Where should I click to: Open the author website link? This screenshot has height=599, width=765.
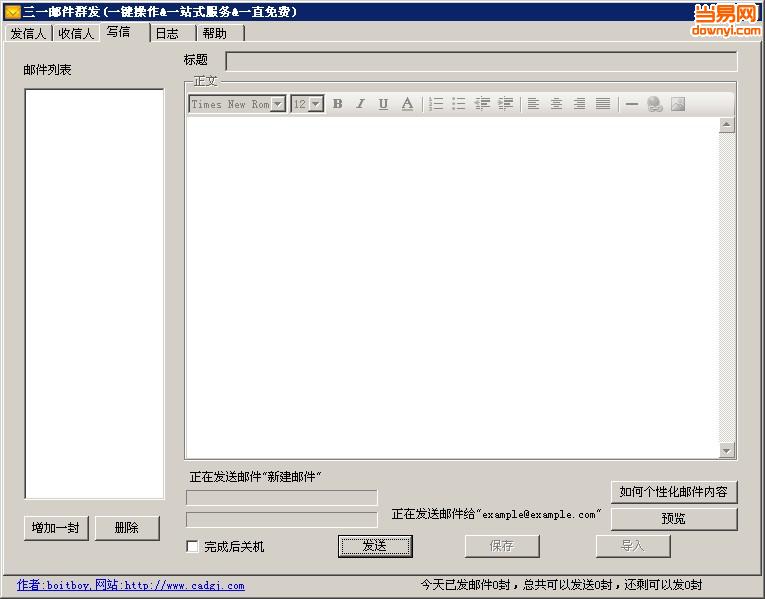(x=131, y=585)
